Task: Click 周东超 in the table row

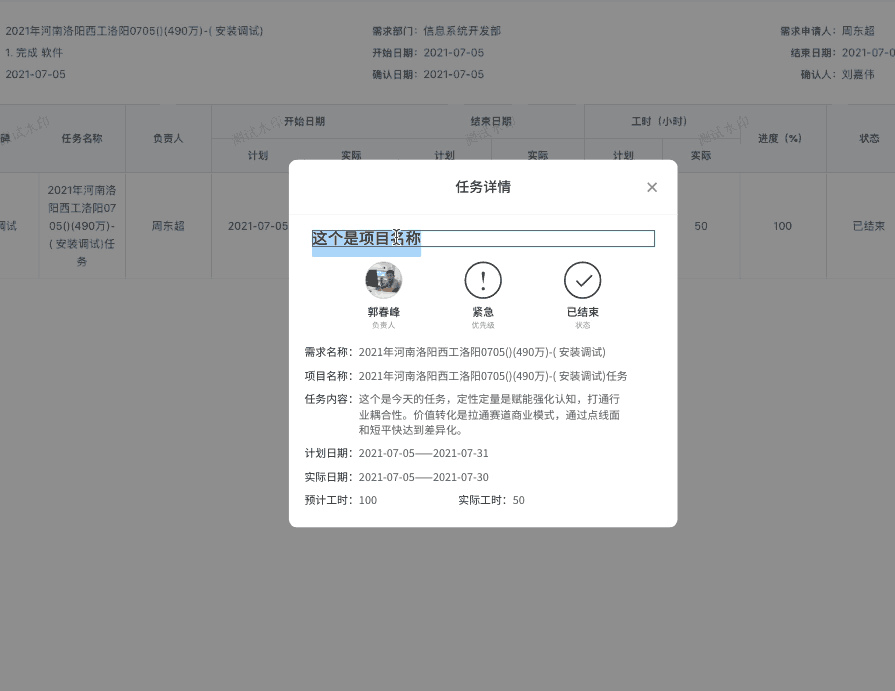Action: pyautogui.click(x=168, y=226)
